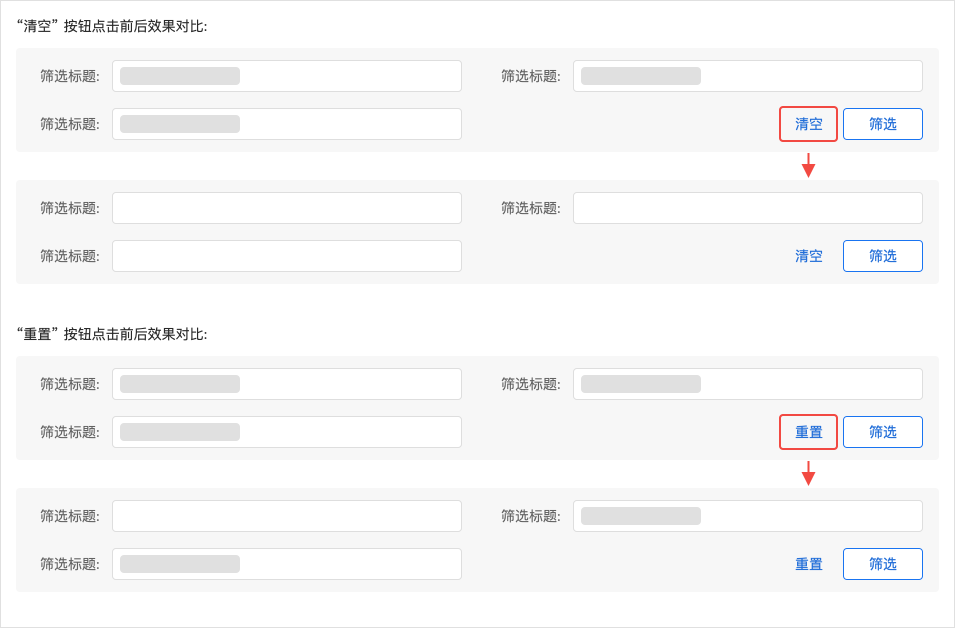Click the red-outlined 清空 button
The width and height of the screenshot is (955, 628).
[808, 124]
